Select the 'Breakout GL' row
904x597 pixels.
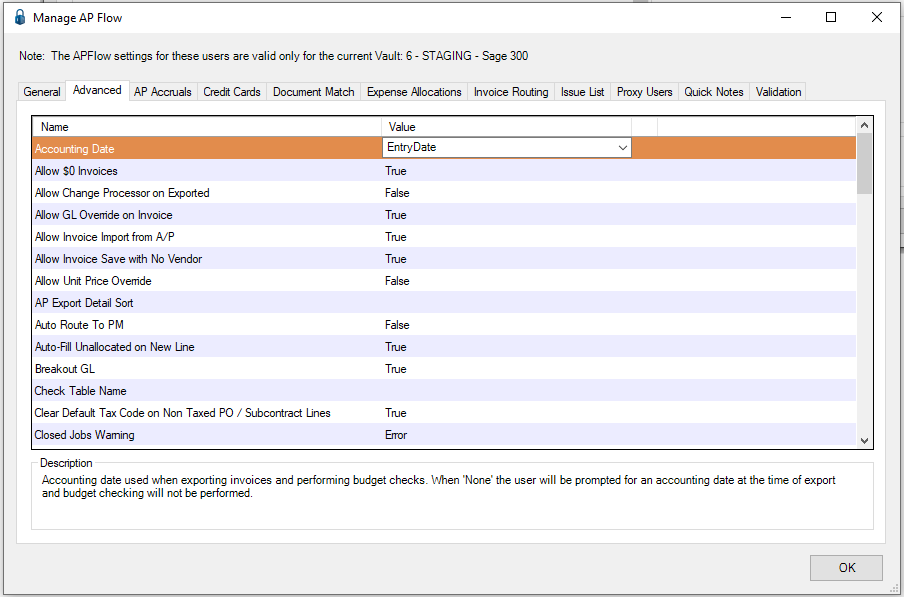click(445, 369)
